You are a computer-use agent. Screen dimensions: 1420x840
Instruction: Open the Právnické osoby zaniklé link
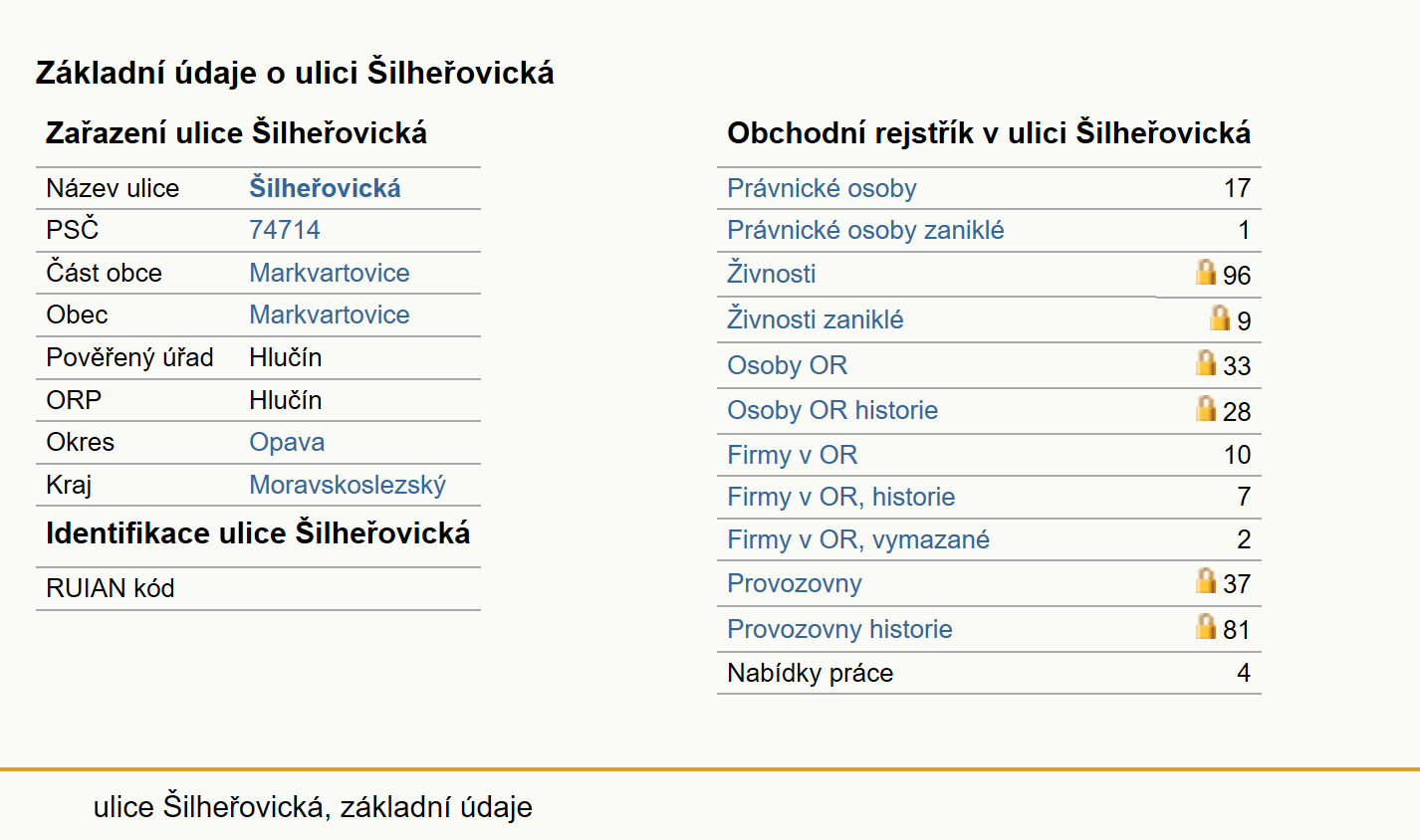coord(865,230)
